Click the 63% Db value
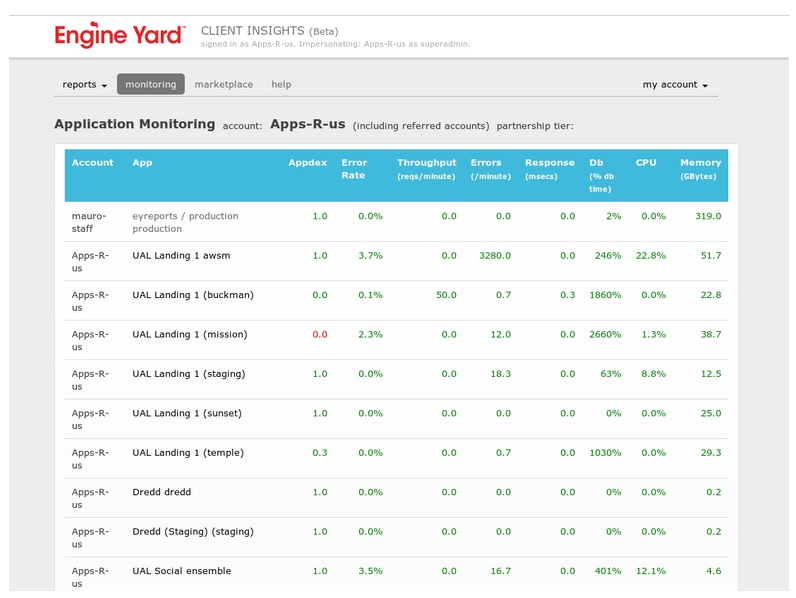This screenshot has height=598, width=796. click(x=611, y=374)
